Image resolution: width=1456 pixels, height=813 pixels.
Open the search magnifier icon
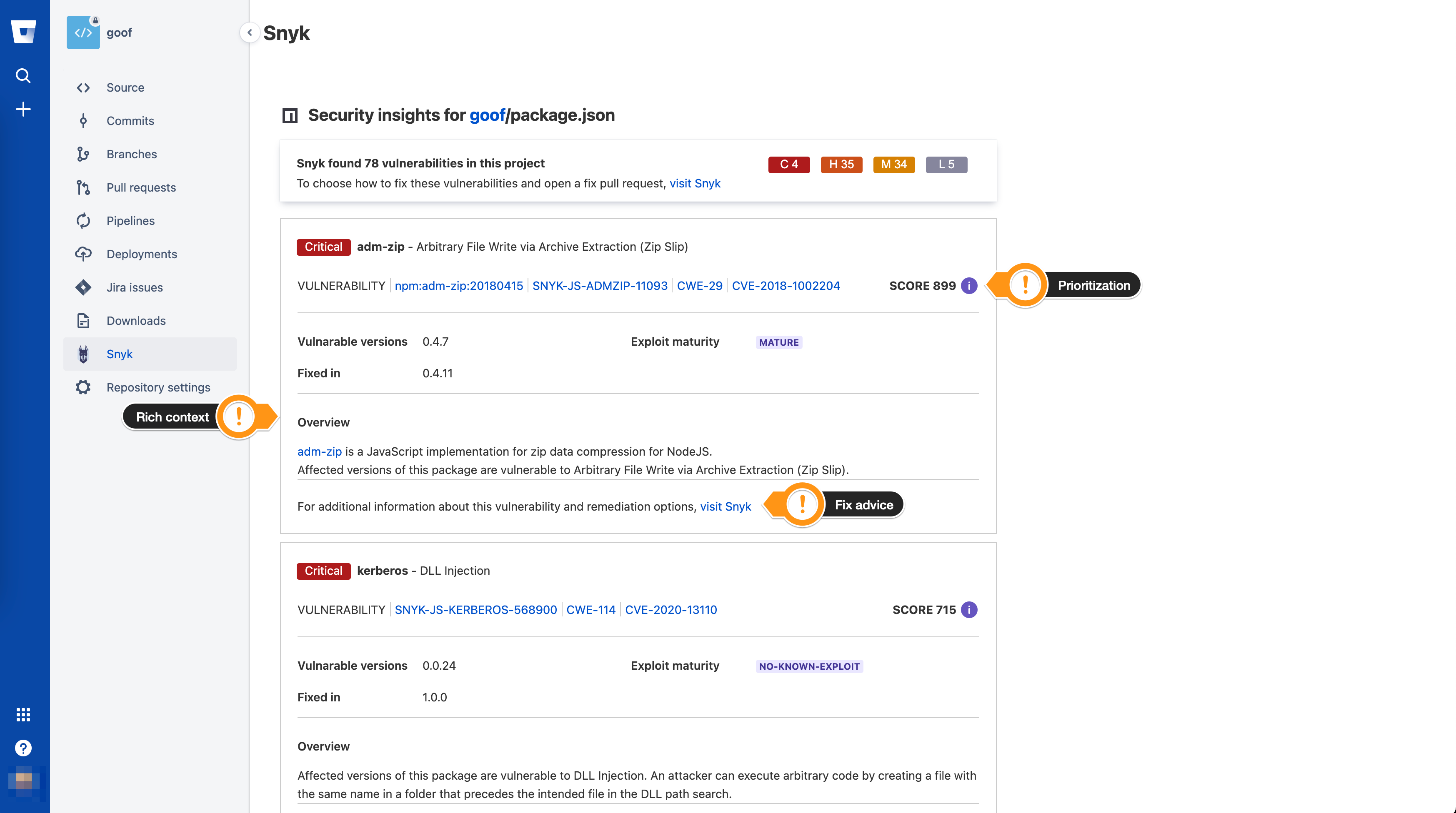coord(23,76)
